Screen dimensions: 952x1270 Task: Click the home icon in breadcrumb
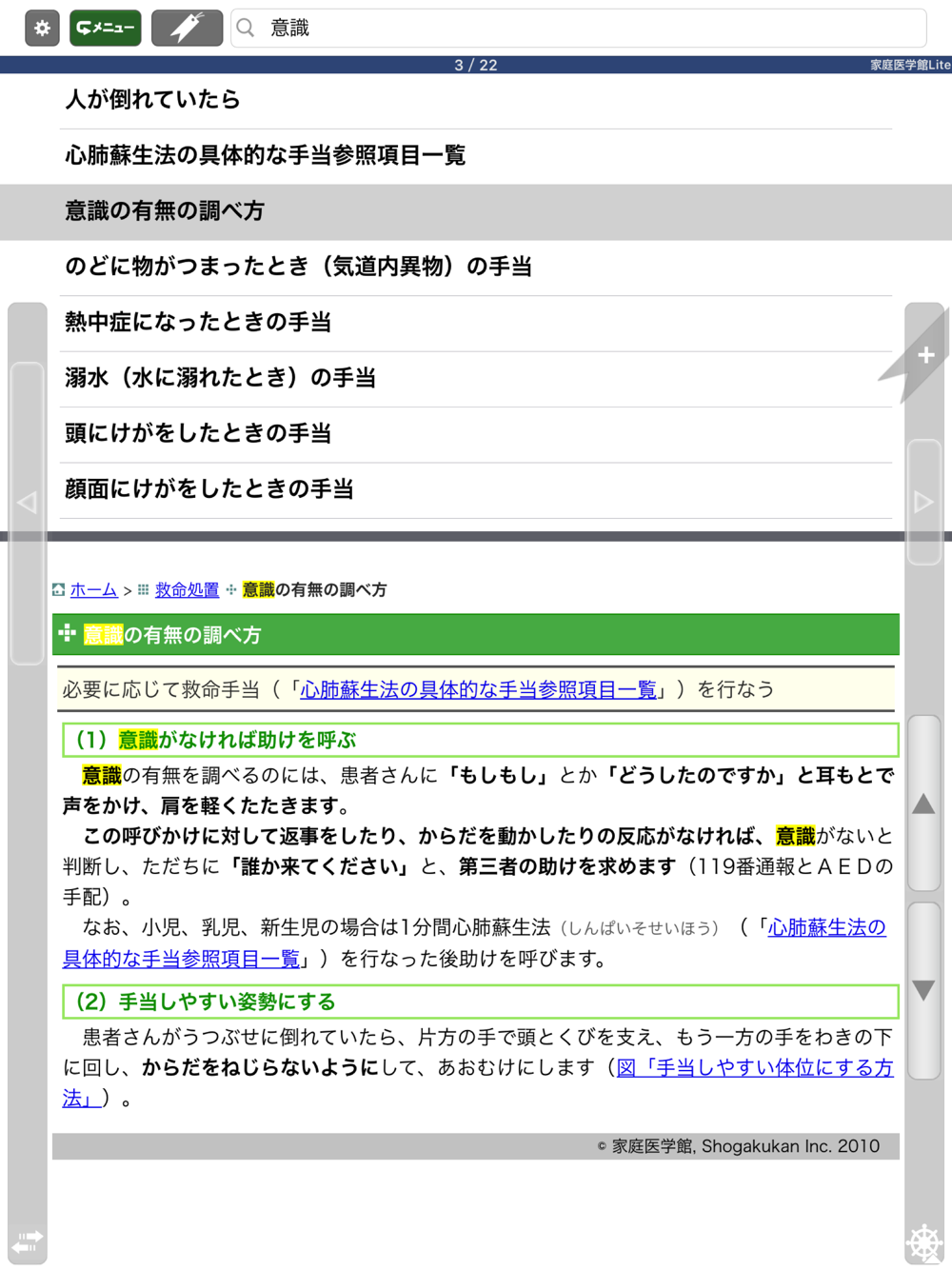pos(58,590)
